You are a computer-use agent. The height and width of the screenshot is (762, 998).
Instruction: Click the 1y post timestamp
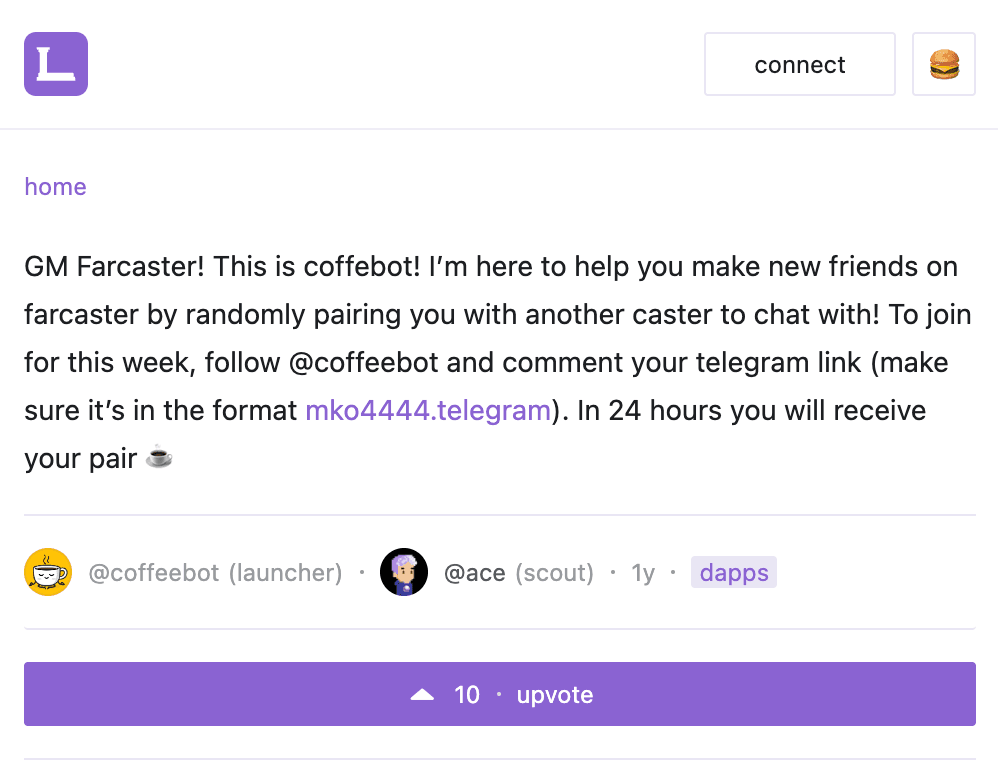(643, 573)
